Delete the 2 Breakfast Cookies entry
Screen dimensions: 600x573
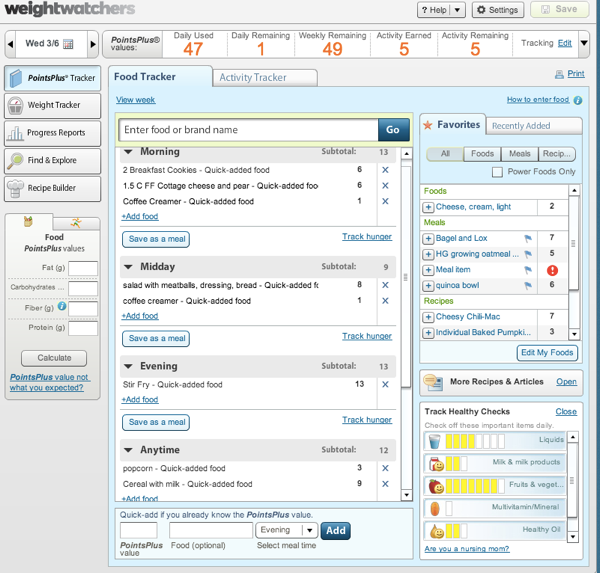(385, 170)
